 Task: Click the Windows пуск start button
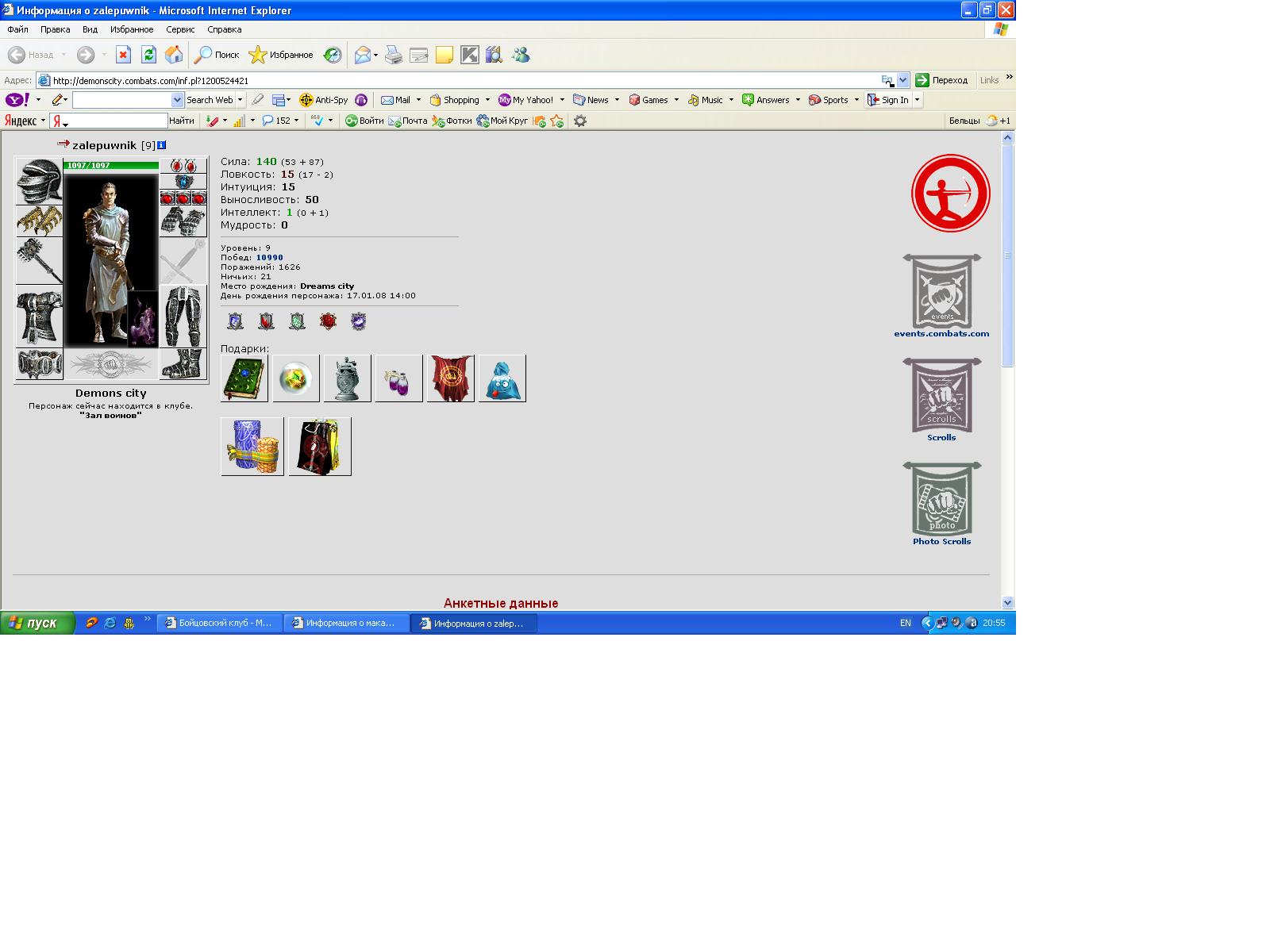(x=37, y=623)
